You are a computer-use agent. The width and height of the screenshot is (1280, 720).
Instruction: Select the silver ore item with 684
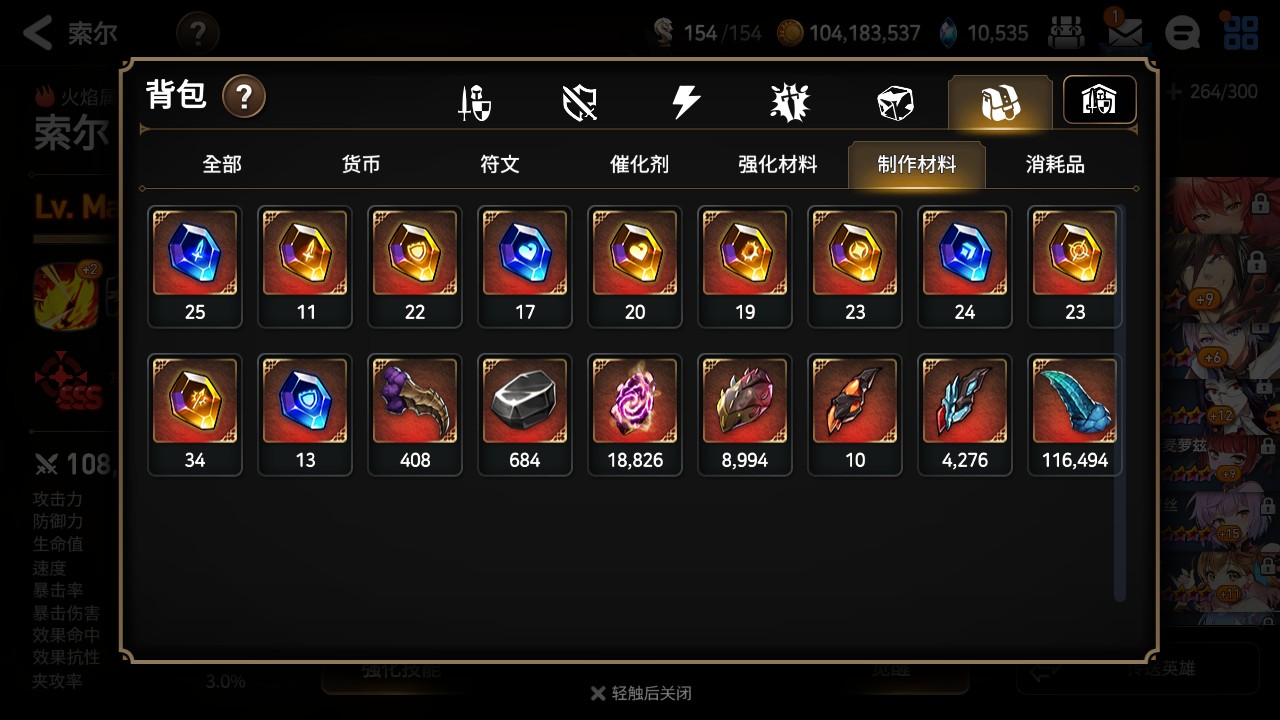525,414
